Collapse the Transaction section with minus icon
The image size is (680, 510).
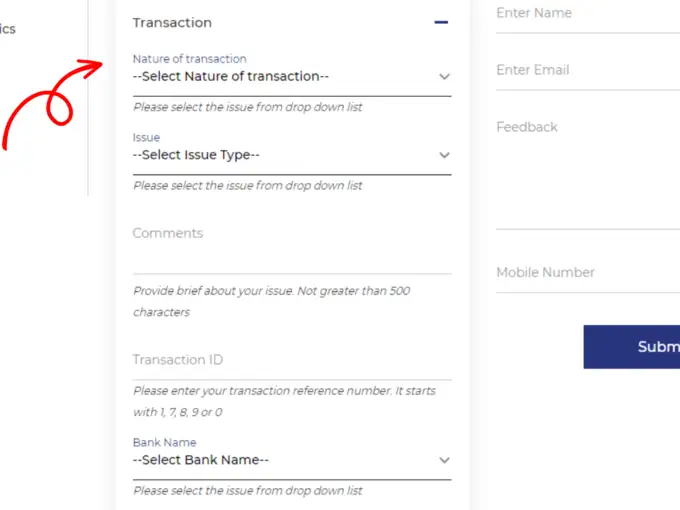tap(441, 22)
